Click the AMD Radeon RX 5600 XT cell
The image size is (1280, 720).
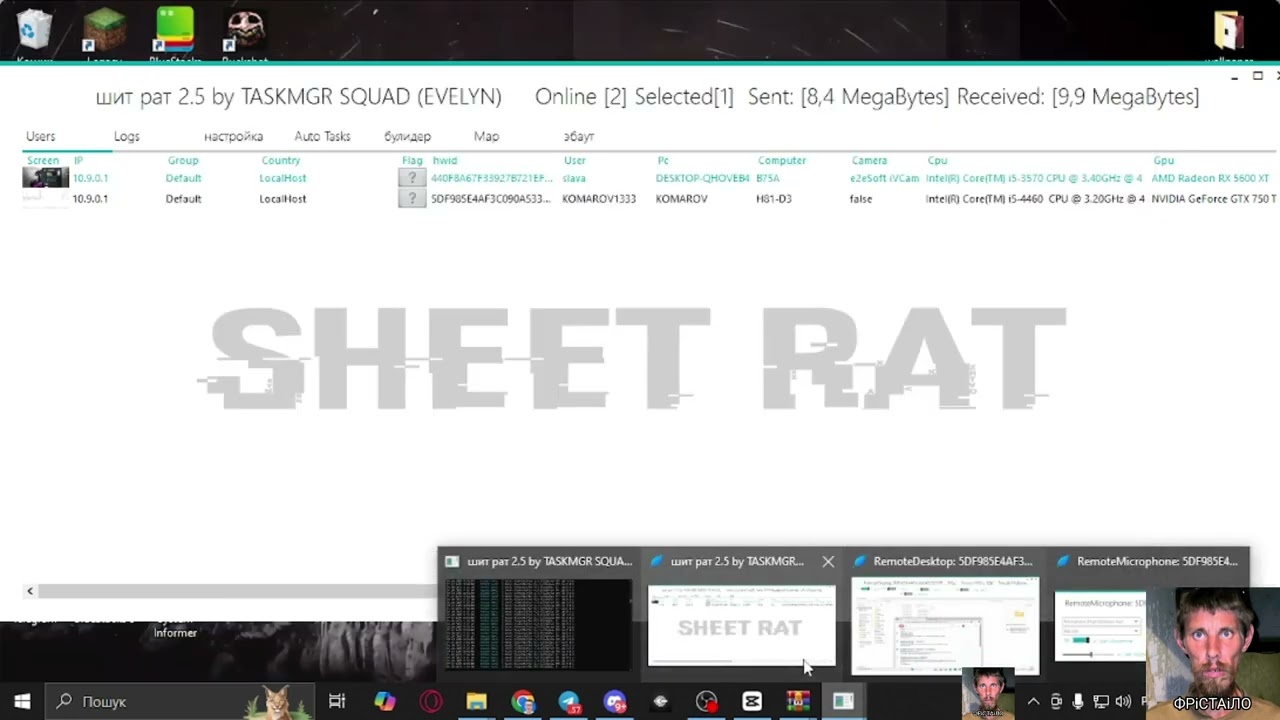(x=1210, y=178)
